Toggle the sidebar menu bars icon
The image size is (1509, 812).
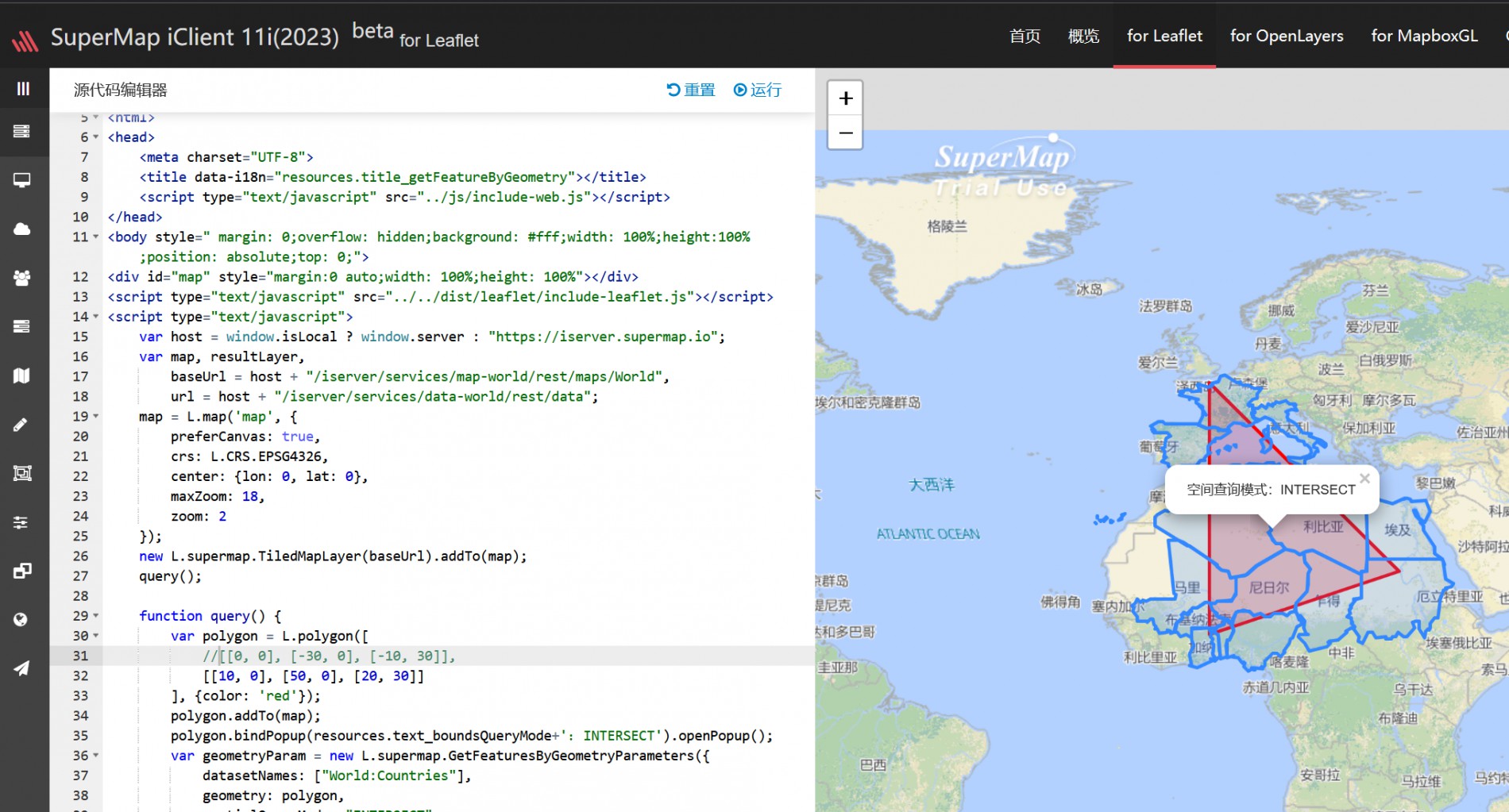pyautogui.click(x=23, y=88)
